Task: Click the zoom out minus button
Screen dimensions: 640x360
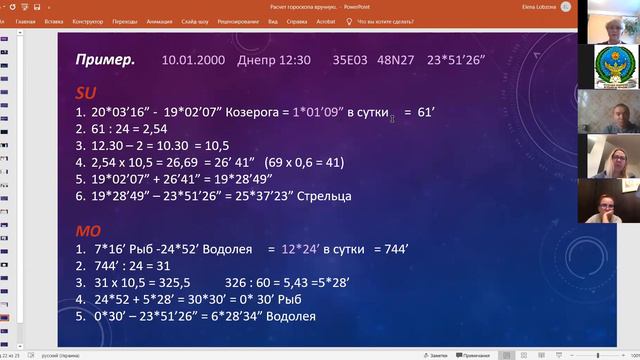Action: point(572,356)
